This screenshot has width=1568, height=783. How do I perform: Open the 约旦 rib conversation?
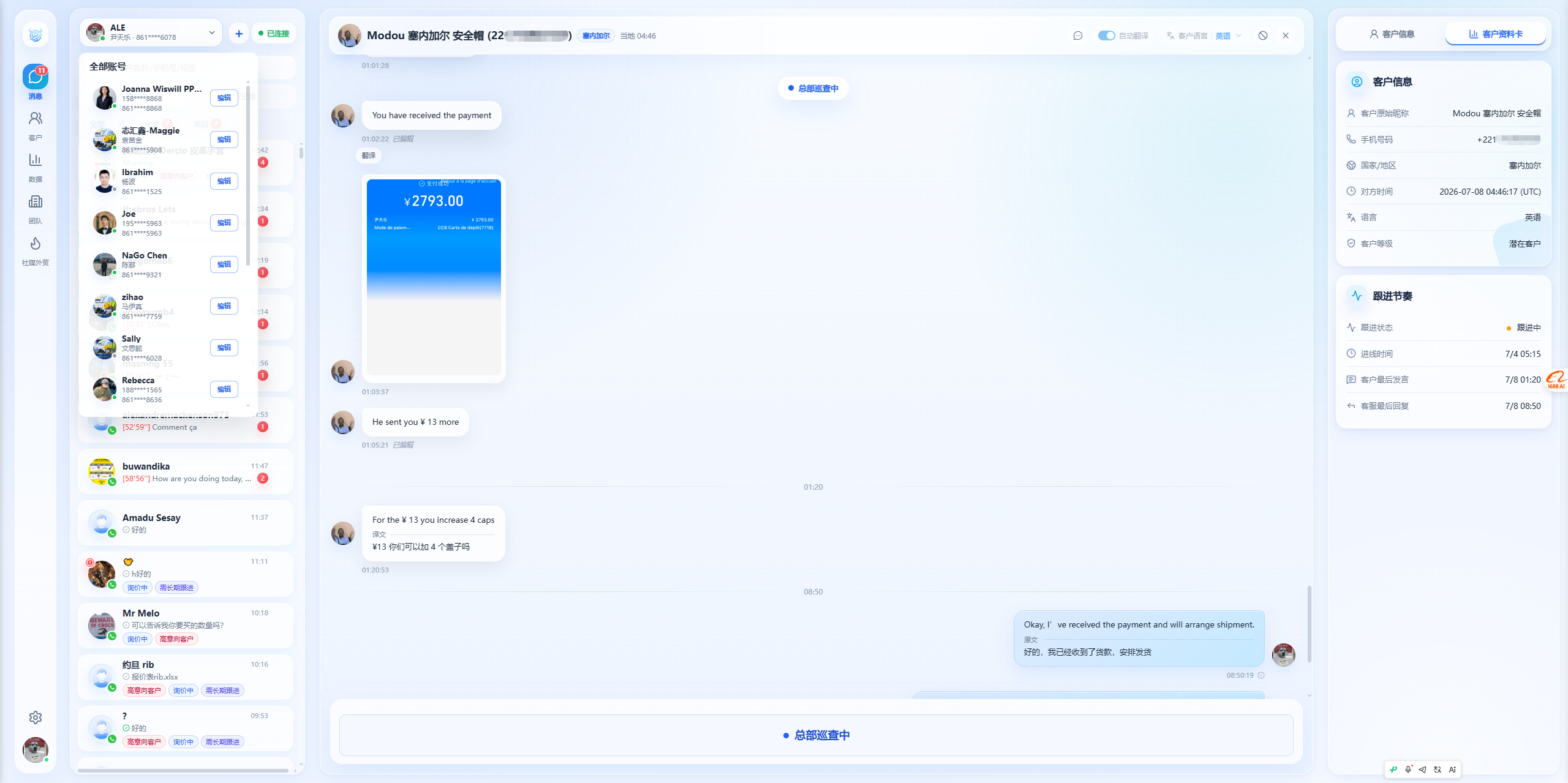186,677
